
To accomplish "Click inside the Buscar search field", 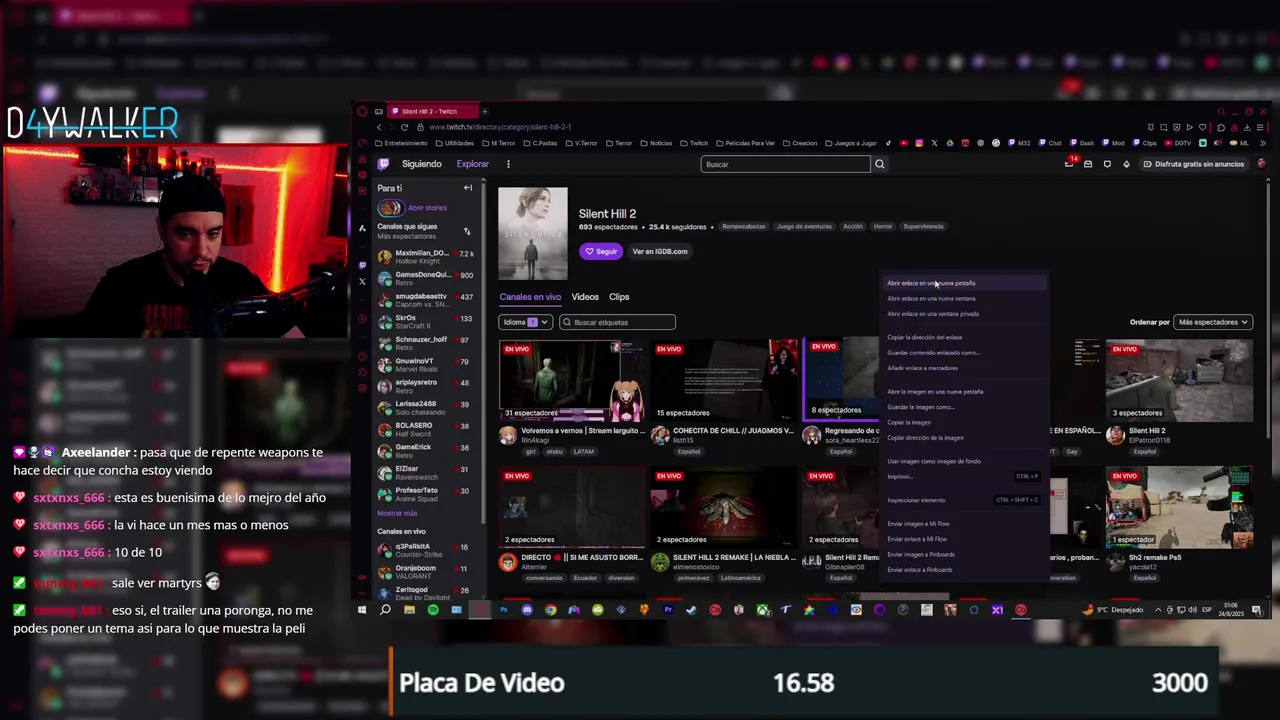I will 786,164.
